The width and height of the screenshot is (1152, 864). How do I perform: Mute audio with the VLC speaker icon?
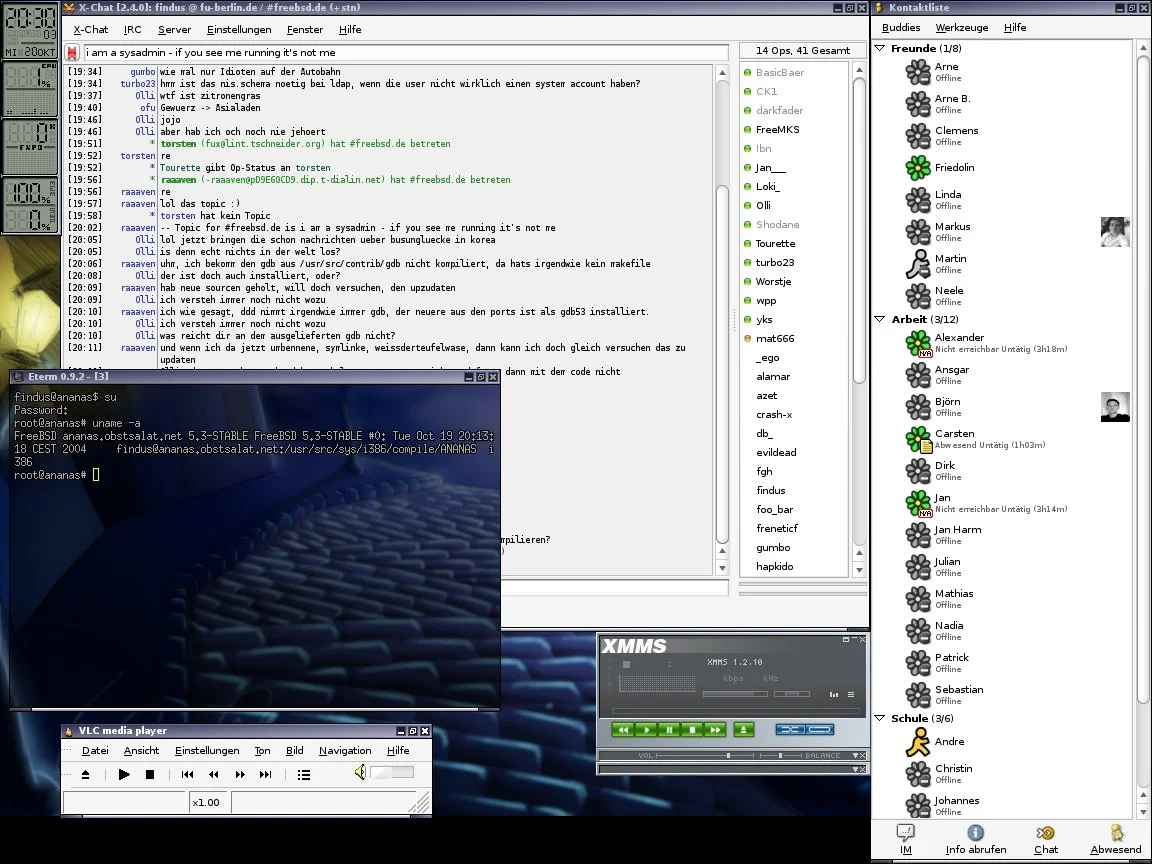[x=360, y=772]
